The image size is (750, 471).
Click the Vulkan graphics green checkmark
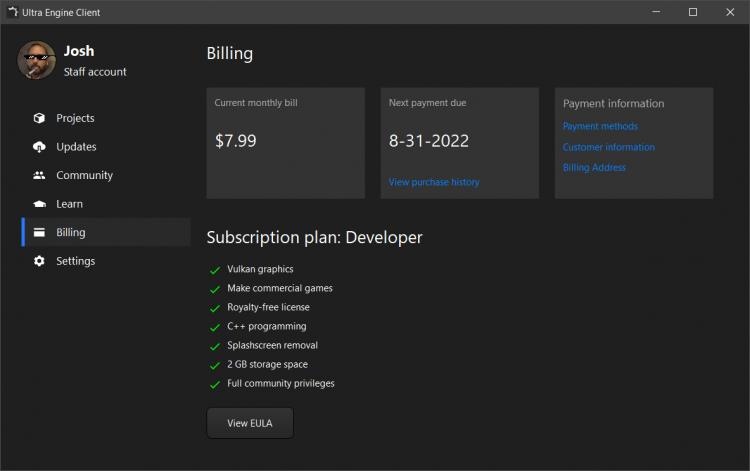pyautogui.click(x=215, y=270)
